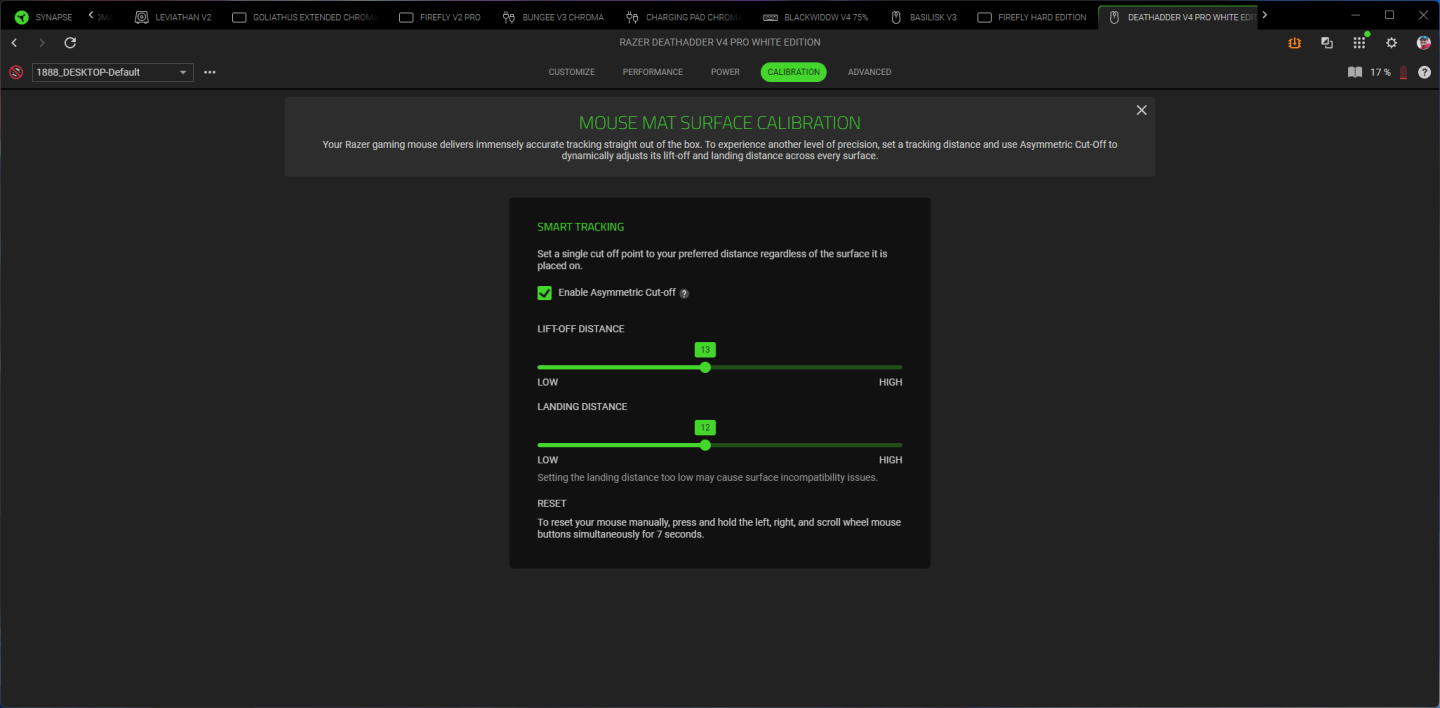The width and height of the screenshot is (1440, 708).
Task: Open the Firefly V2 Pro tab
Action: pos(440,17)
